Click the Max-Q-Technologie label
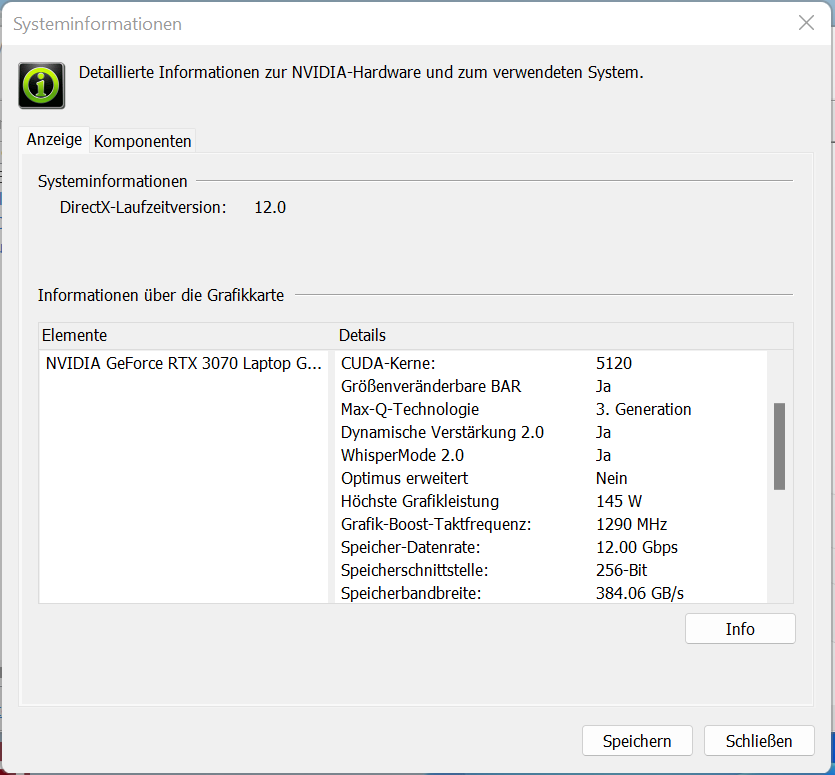 [410, 409]
